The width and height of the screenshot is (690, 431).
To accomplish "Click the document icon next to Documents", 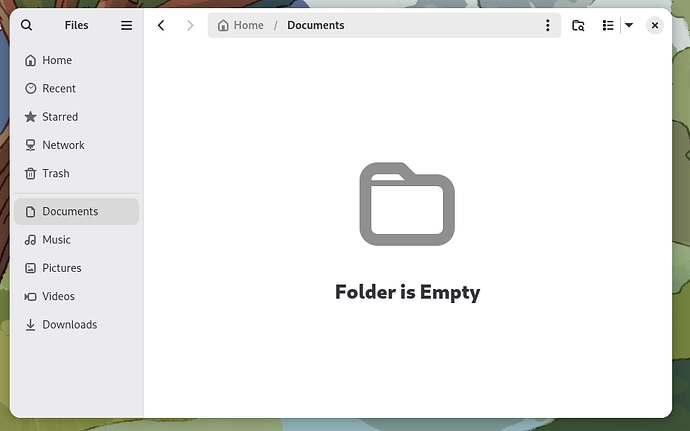I will (30, 212).
